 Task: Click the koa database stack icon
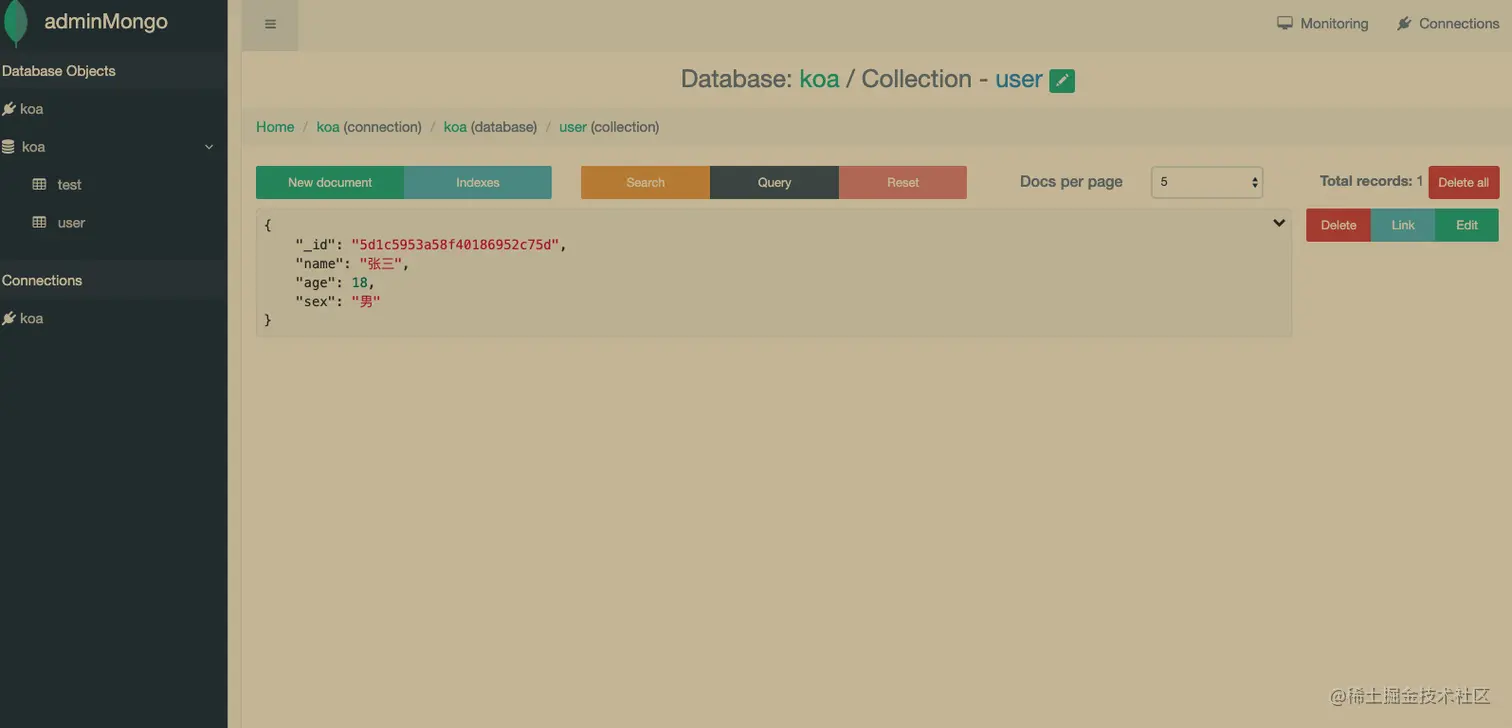coord(9,147)
